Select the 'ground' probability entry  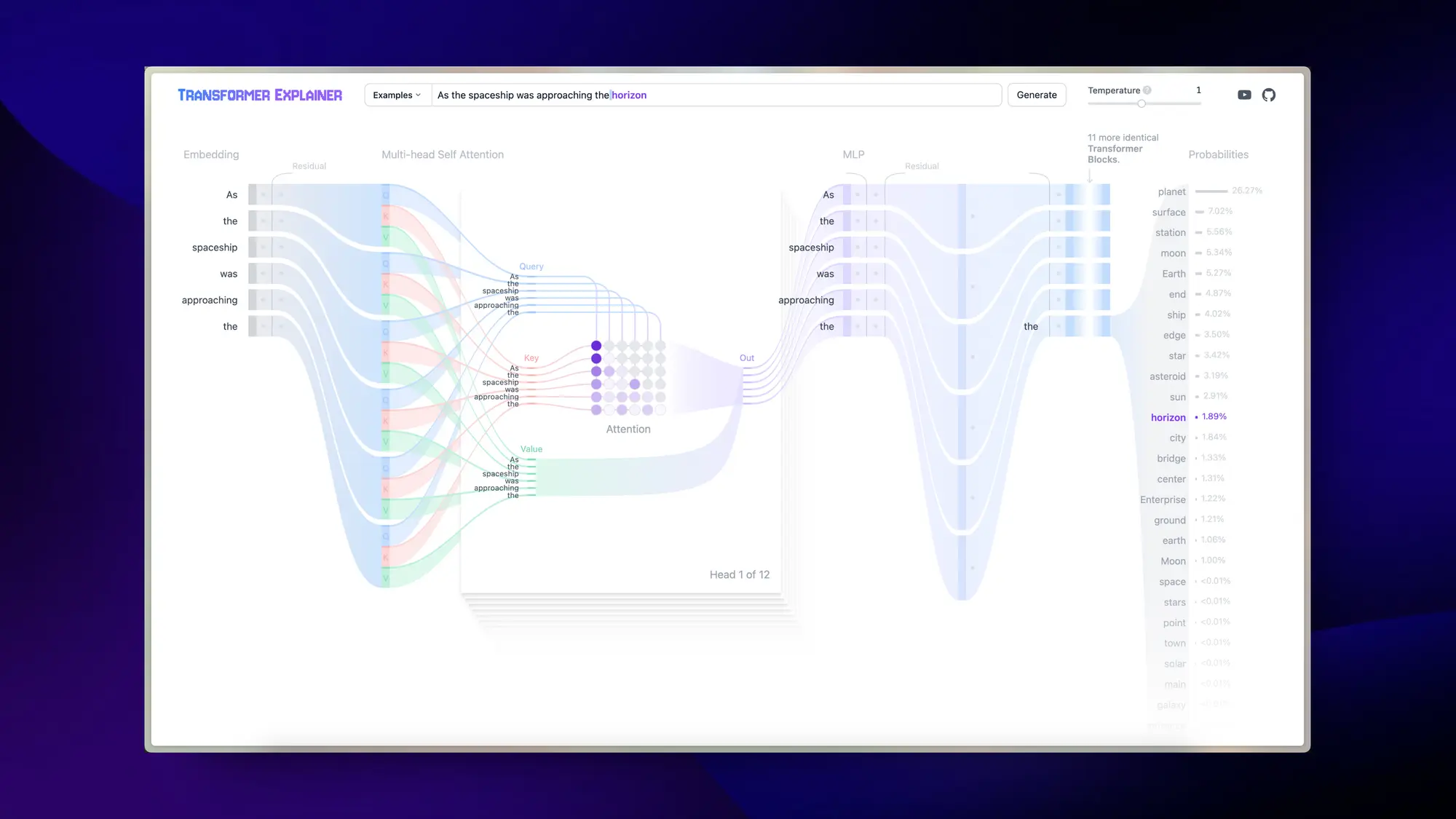tap(1169, 521)
